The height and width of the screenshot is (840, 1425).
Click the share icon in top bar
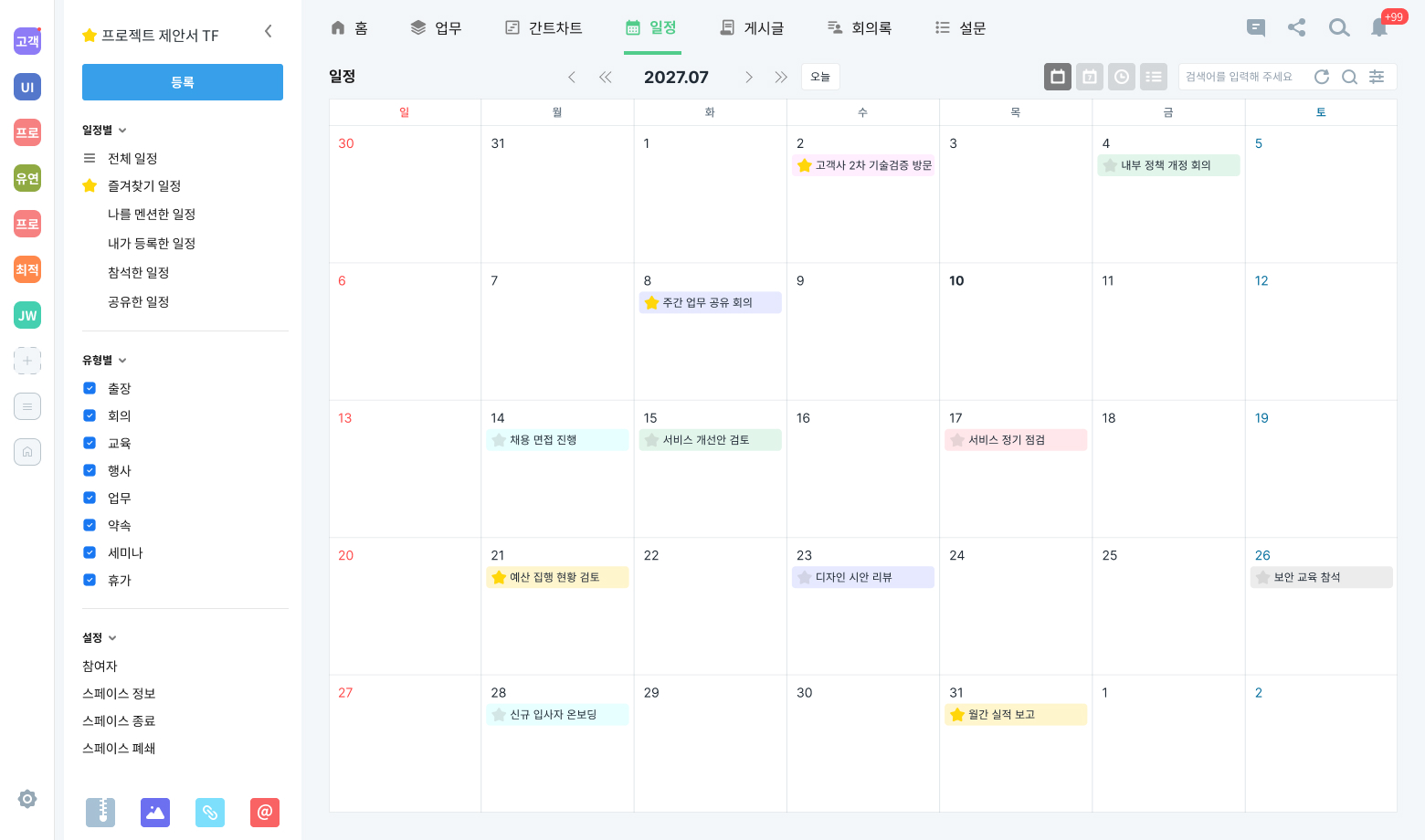[x=1296, y=27]
